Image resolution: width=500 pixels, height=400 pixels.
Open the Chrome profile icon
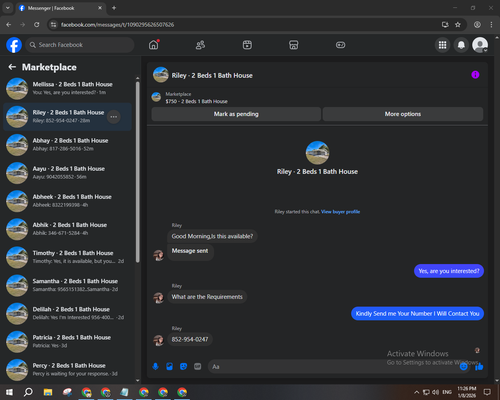click(477, 25)
